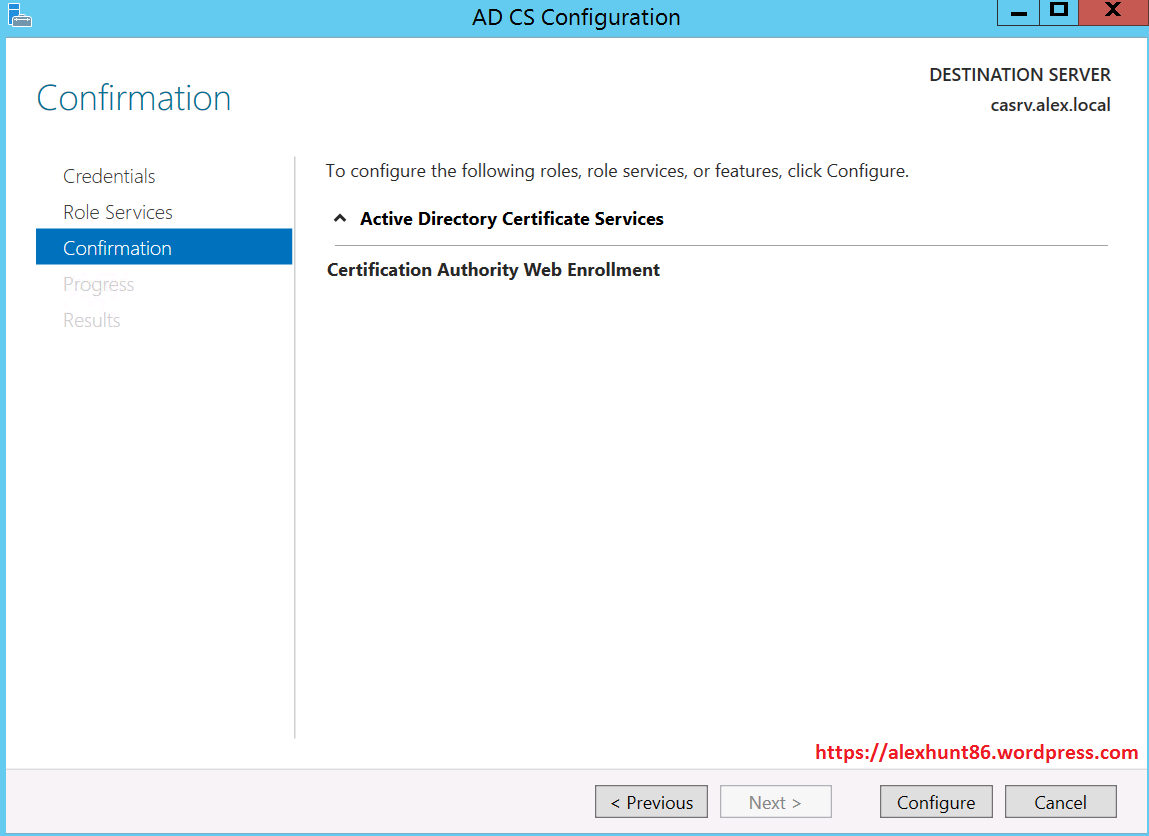
Task: Select the Certification Authority Web Enrollment entry
Action: pyautogui.click(x=493, y=270)
